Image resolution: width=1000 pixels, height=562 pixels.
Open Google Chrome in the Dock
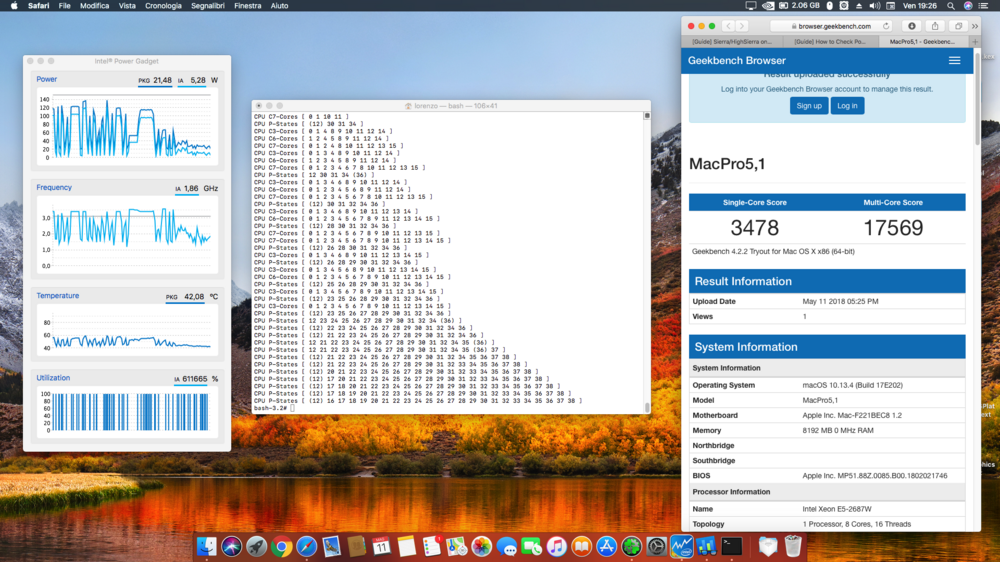(282, 547)
